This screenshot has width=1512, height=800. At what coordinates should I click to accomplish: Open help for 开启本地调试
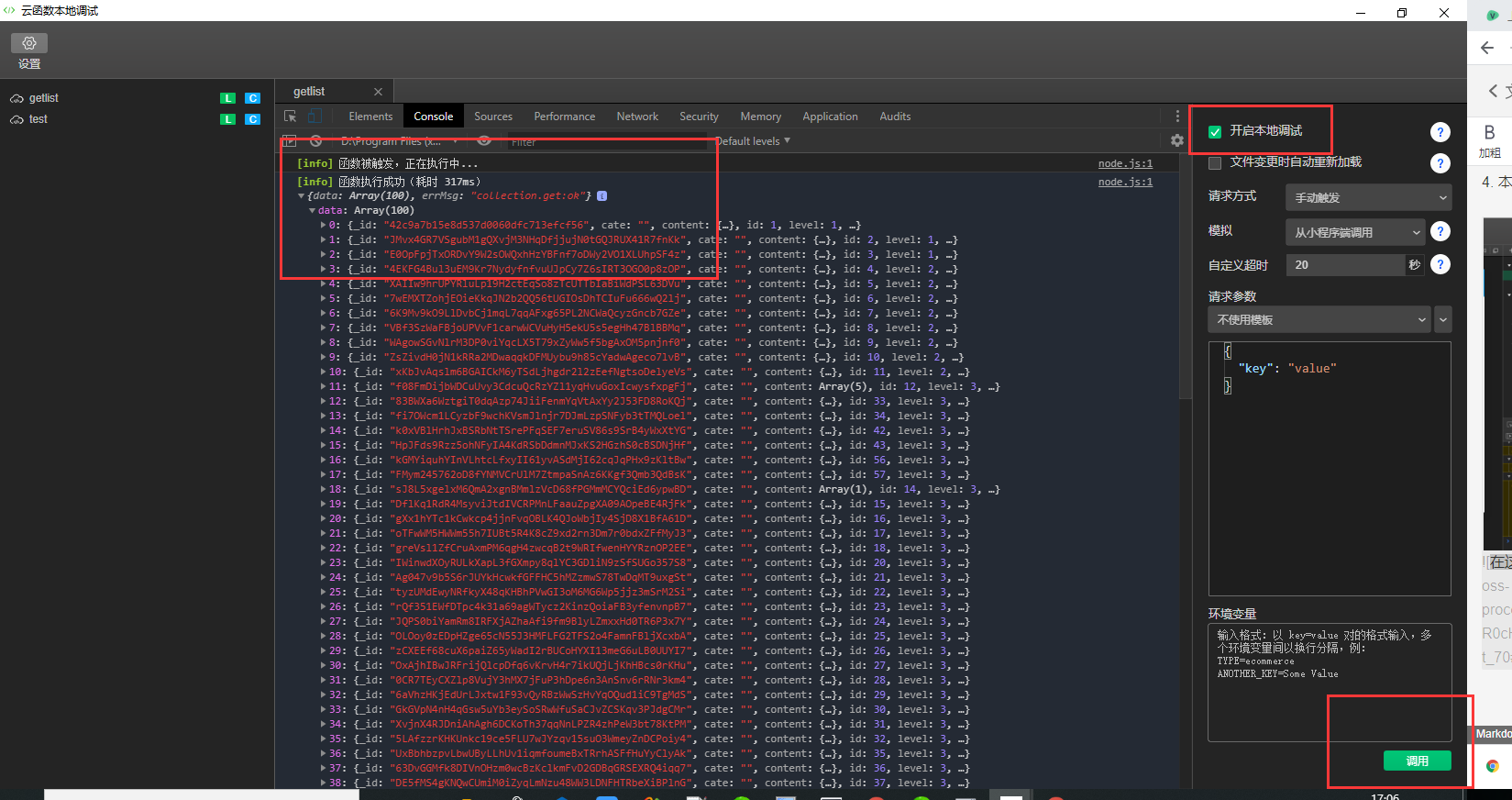point(1440,132)
